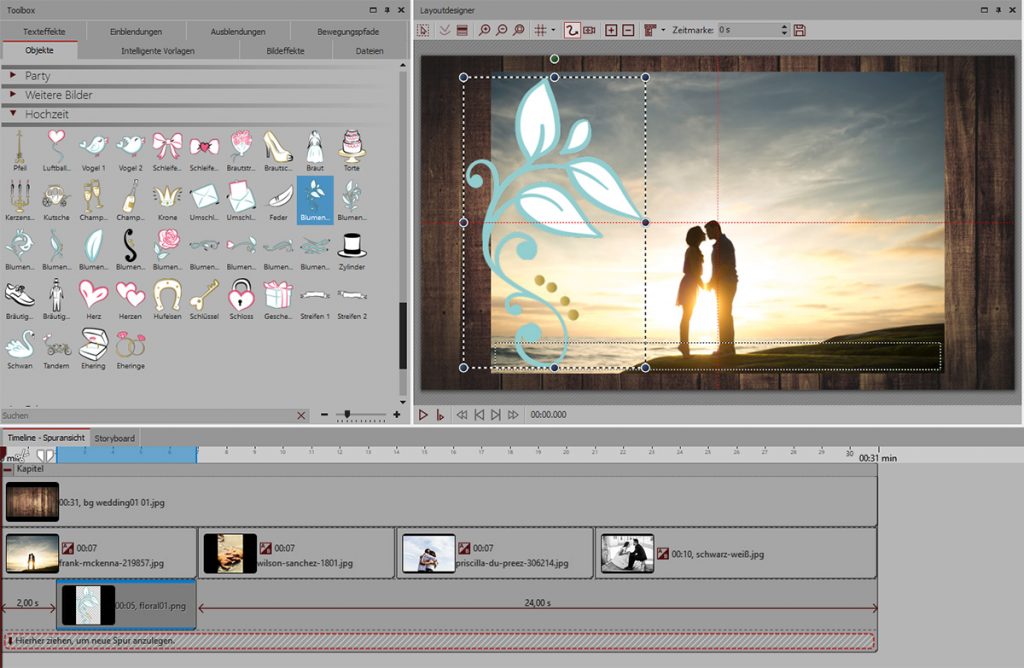Collapse the Hochzeit category
The width and height of the screenshot is (1024, 668).
13,114
